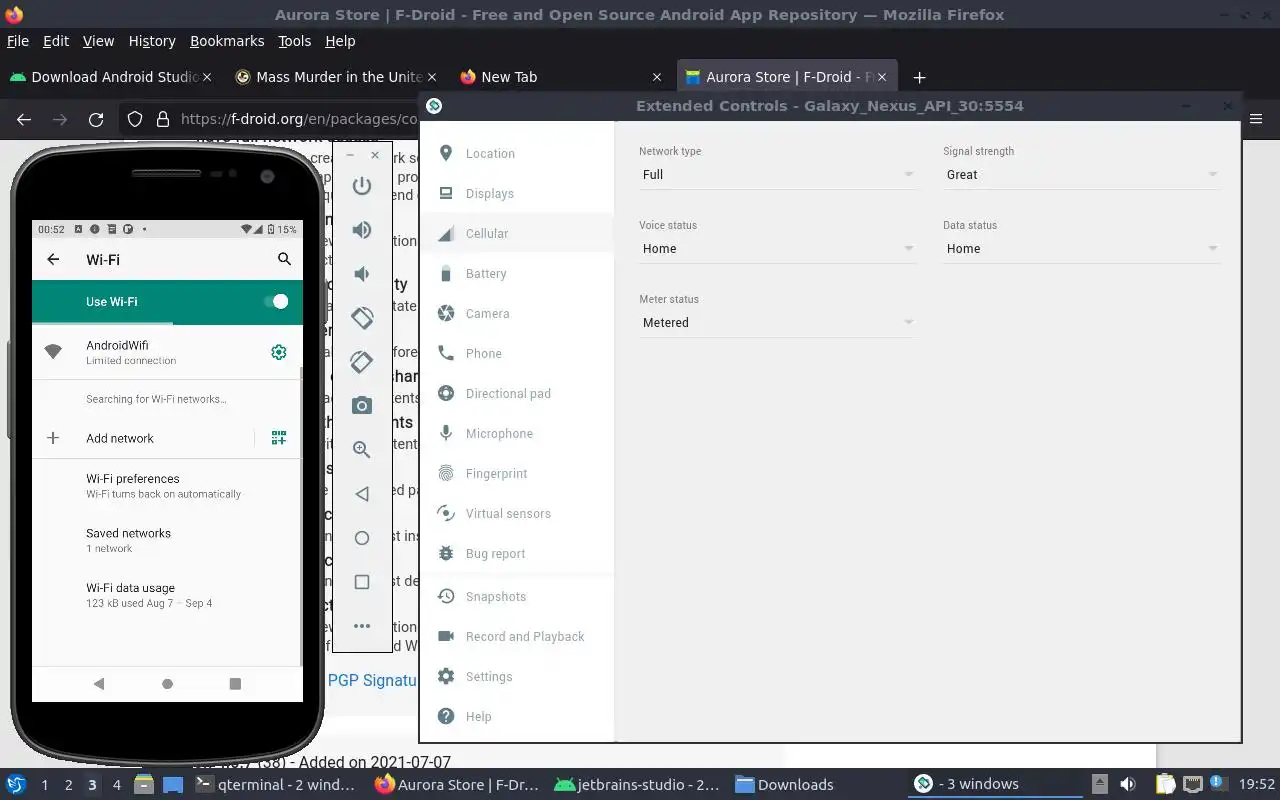Image resolution: width=1280 pixels, height=800 pixels.
Task: Click emulator toolbar Overview square icon
Action: (x=362, y=582)
